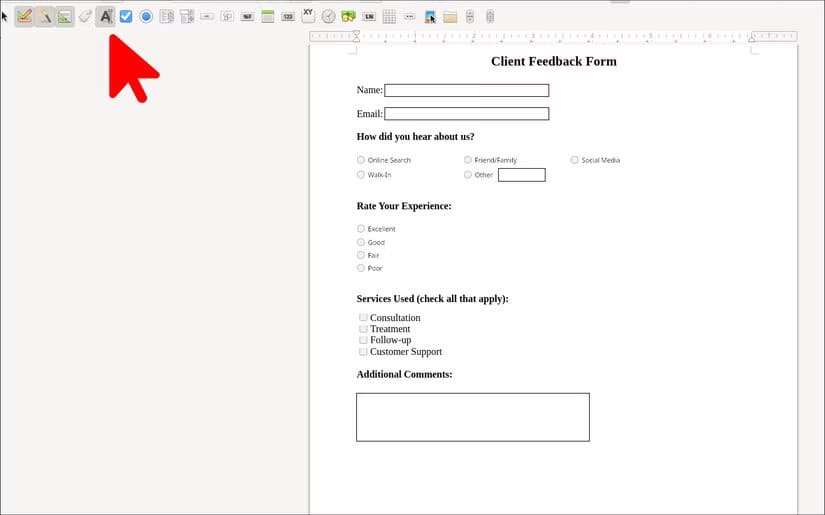Viewport: 825px width, 515px height.
Task: Rate experience as Excellent
Action: (360, 229)
